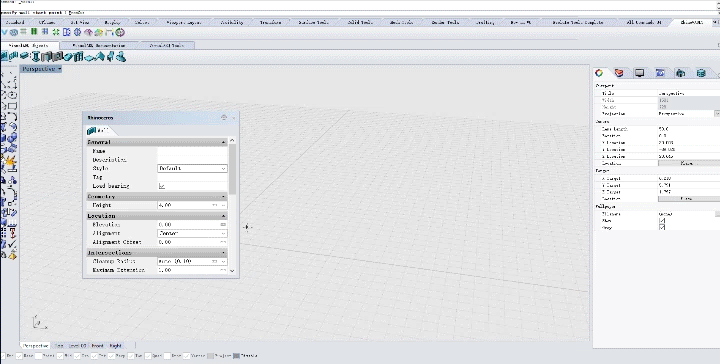Open the Properties color-wheel panel tab
The height and width of the screenshot is (364, 720).
coord(599,73)
